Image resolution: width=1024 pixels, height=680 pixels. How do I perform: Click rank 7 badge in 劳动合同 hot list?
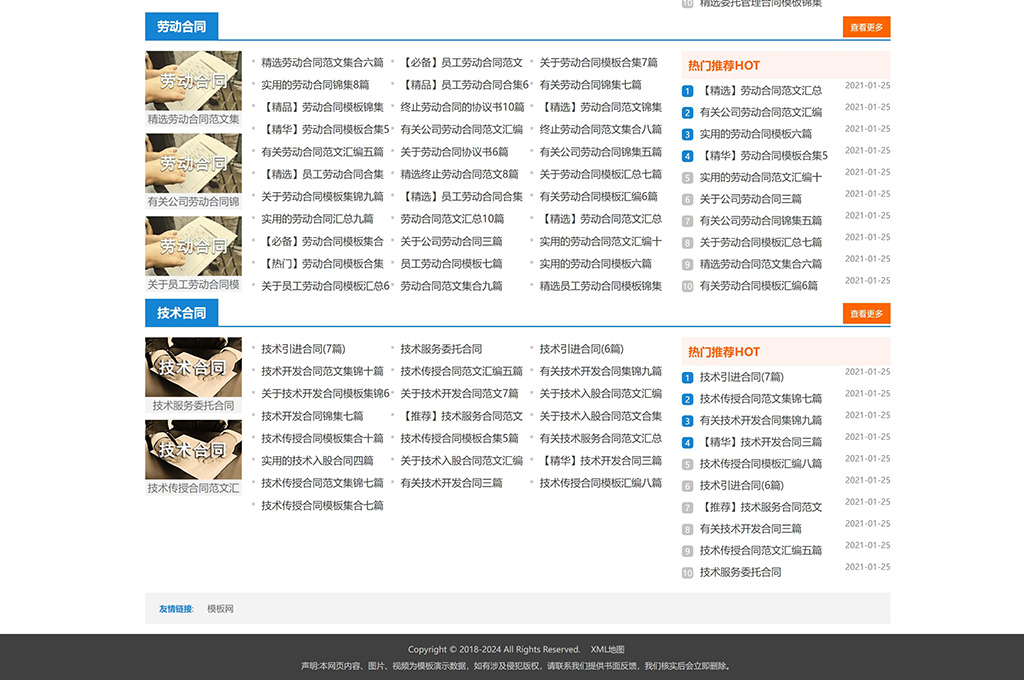pos(687,221)
